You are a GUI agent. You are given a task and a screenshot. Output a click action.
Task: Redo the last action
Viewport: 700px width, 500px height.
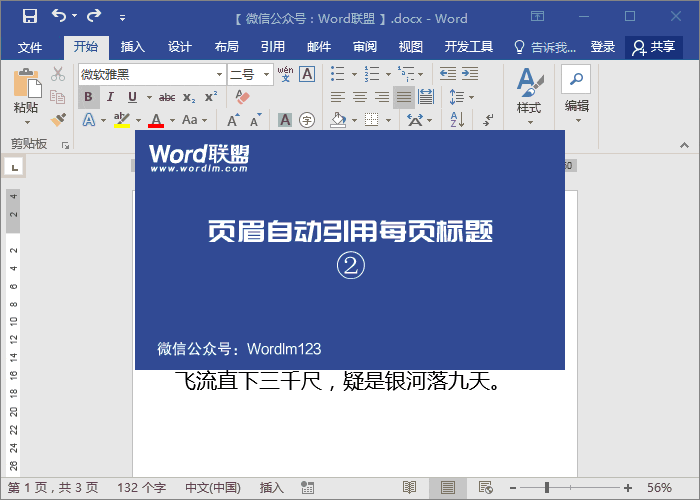(94, 16)
